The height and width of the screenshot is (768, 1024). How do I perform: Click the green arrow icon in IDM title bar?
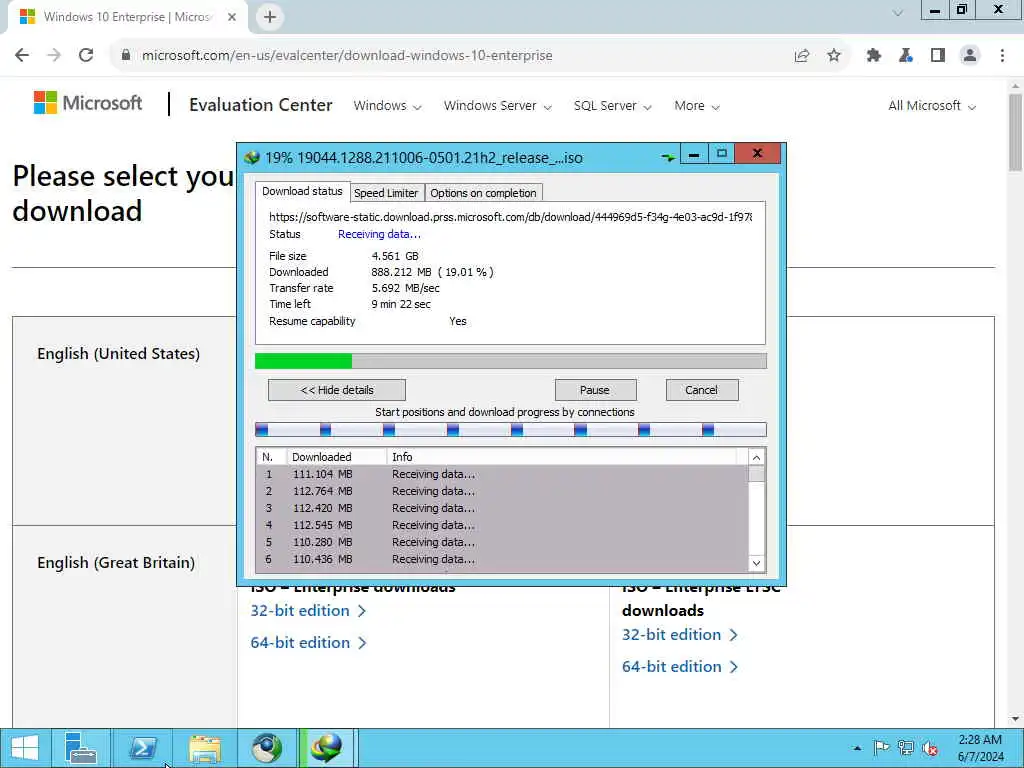coord(667,157)
